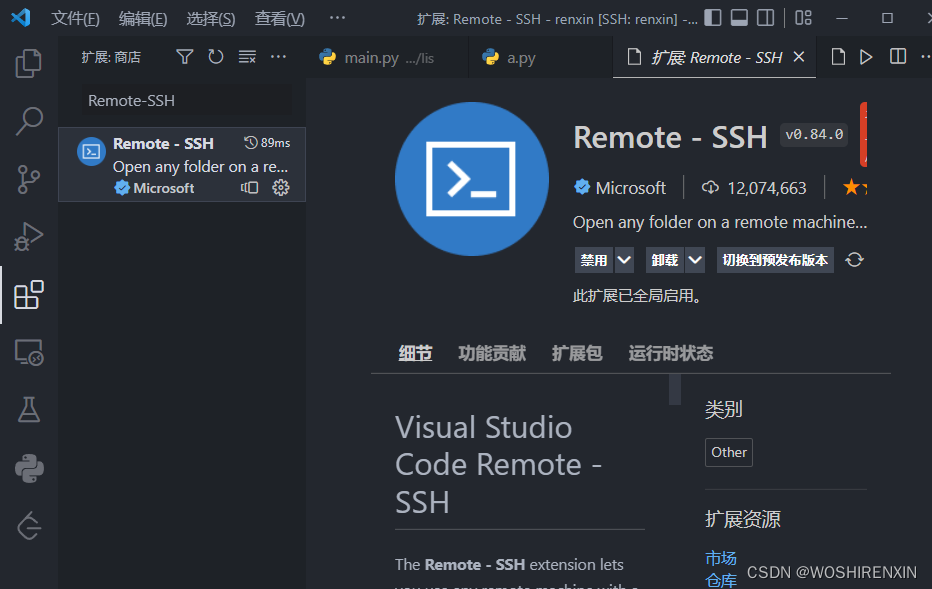Click the large Remote - SSH extension logo

coord(471,179)
